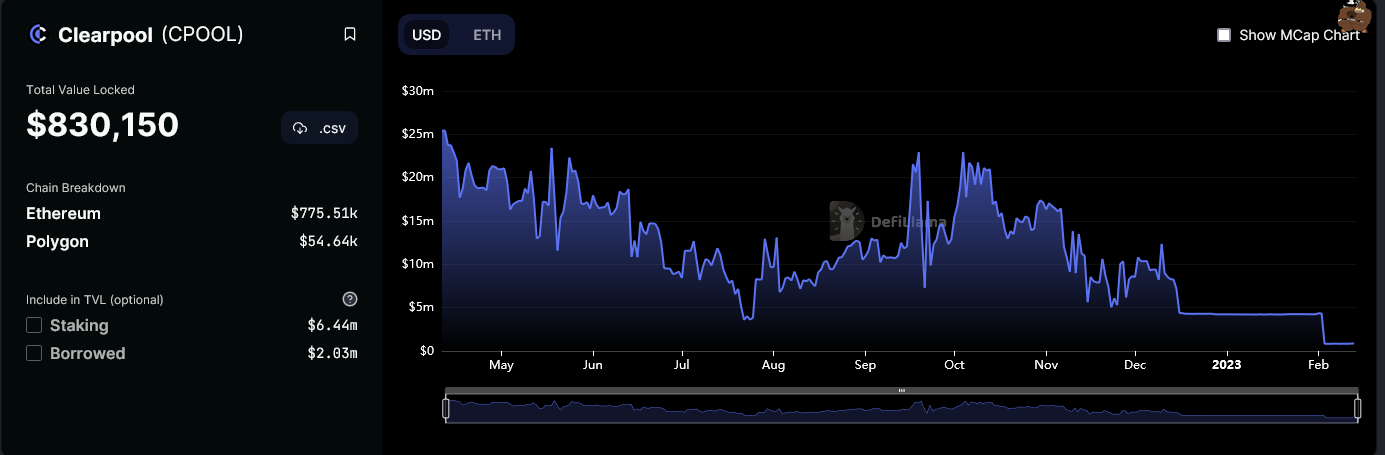Click the (CPOOL) ticker text

click(202, 35)
